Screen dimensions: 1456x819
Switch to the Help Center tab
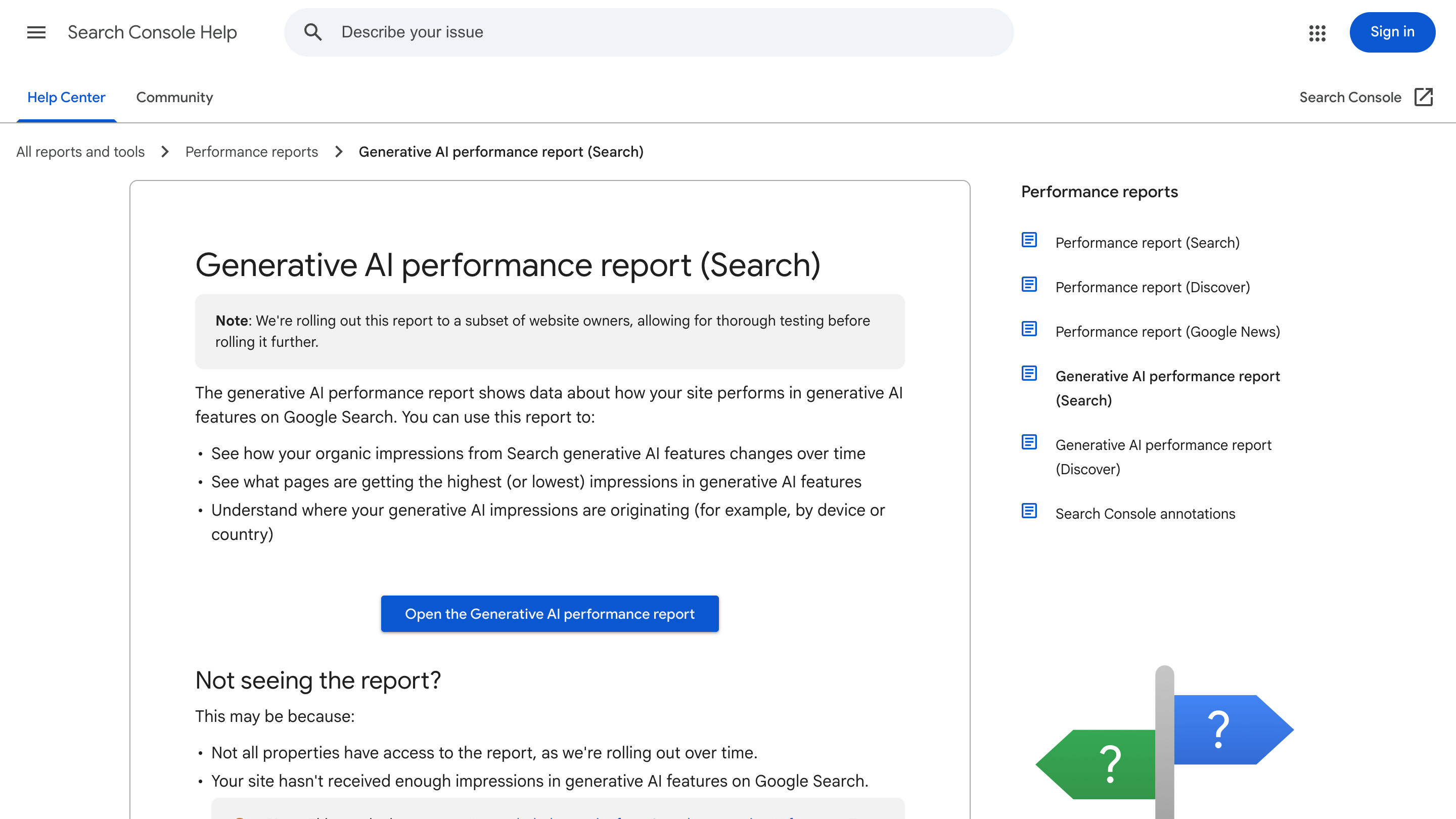67,97
